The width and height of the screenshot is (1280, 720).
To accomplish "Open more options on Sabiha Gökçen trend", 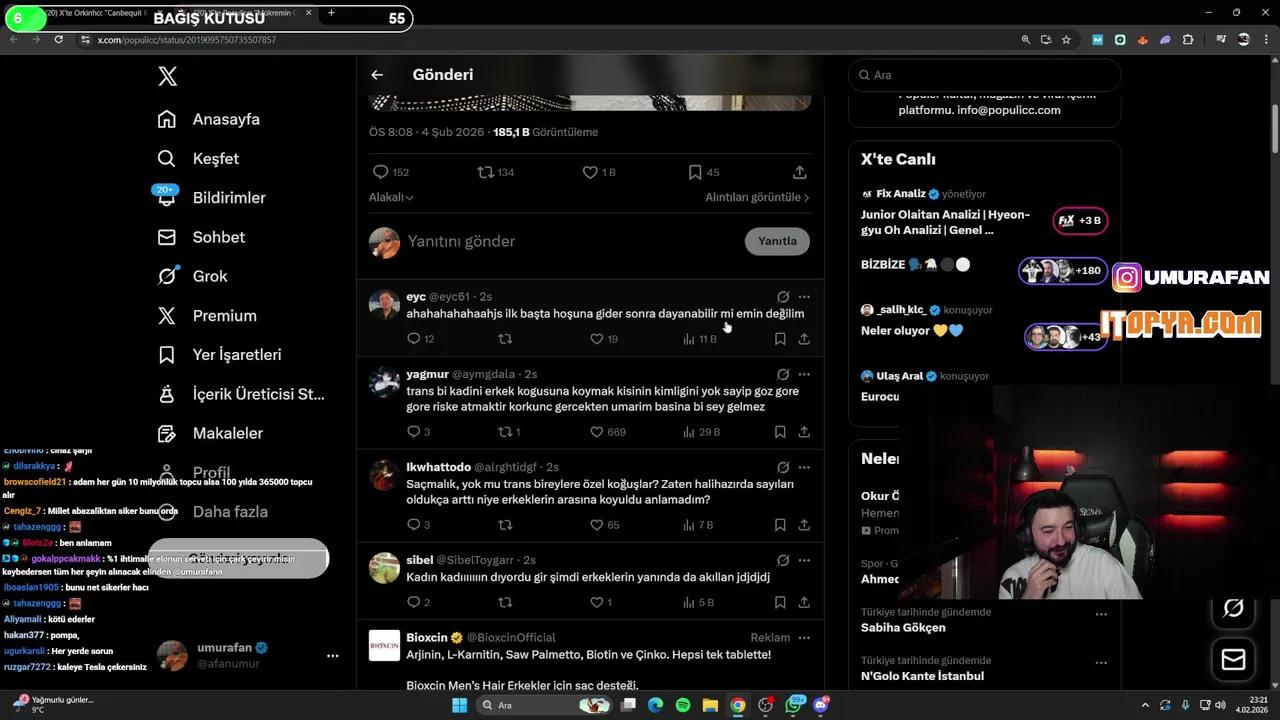I will point(1101,614).
